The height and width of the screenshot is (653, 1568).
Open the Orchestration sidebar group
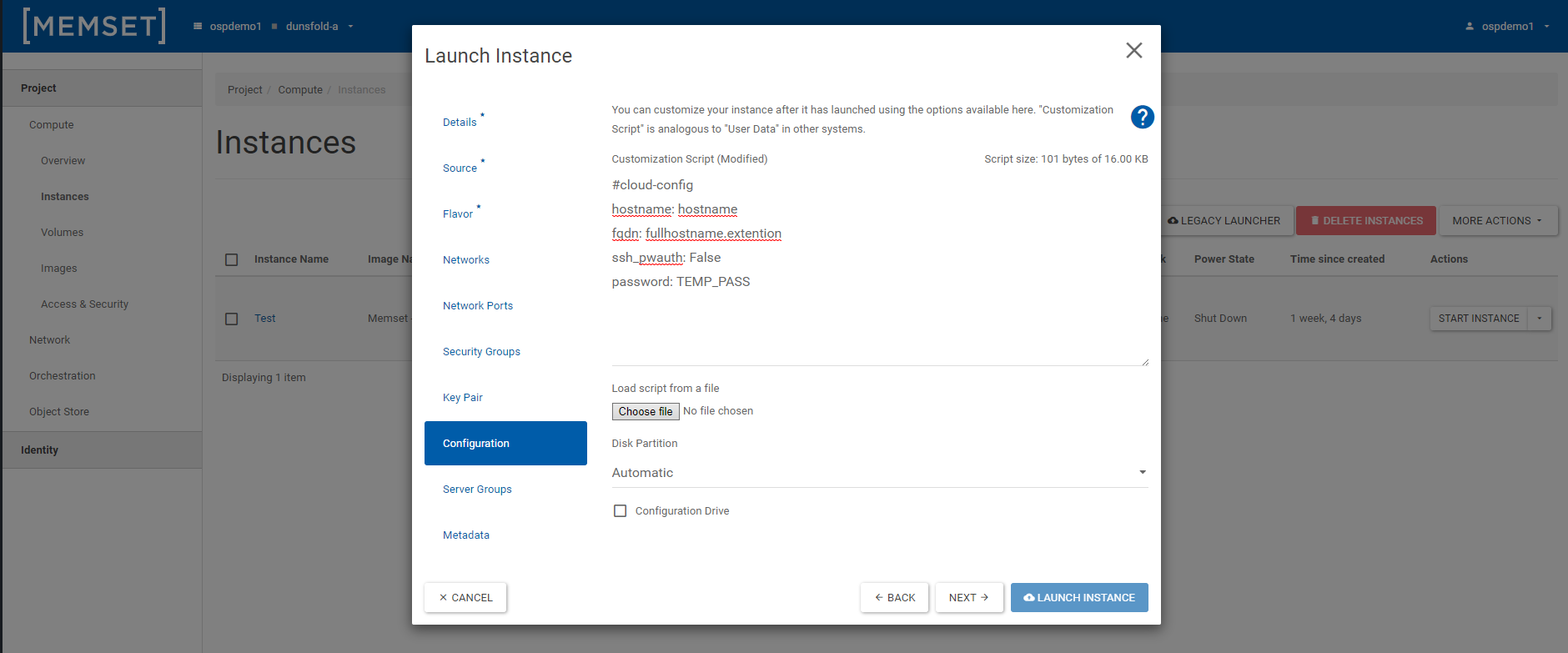pyautogui.click(x=63, y=376)
